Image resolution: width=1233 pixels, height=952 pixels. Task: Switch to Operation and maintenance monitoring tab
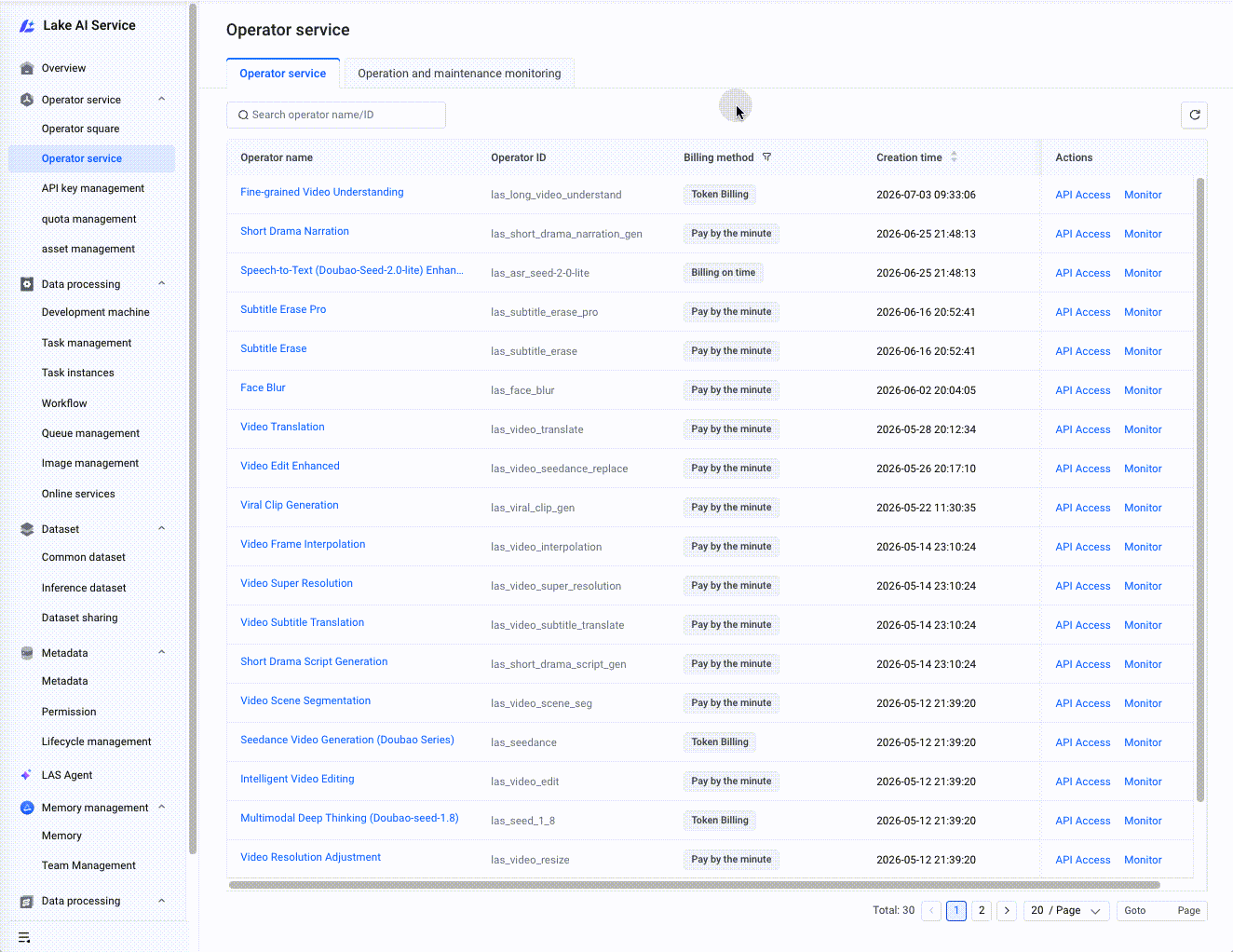pyautogui.click(x=459, y=74)
